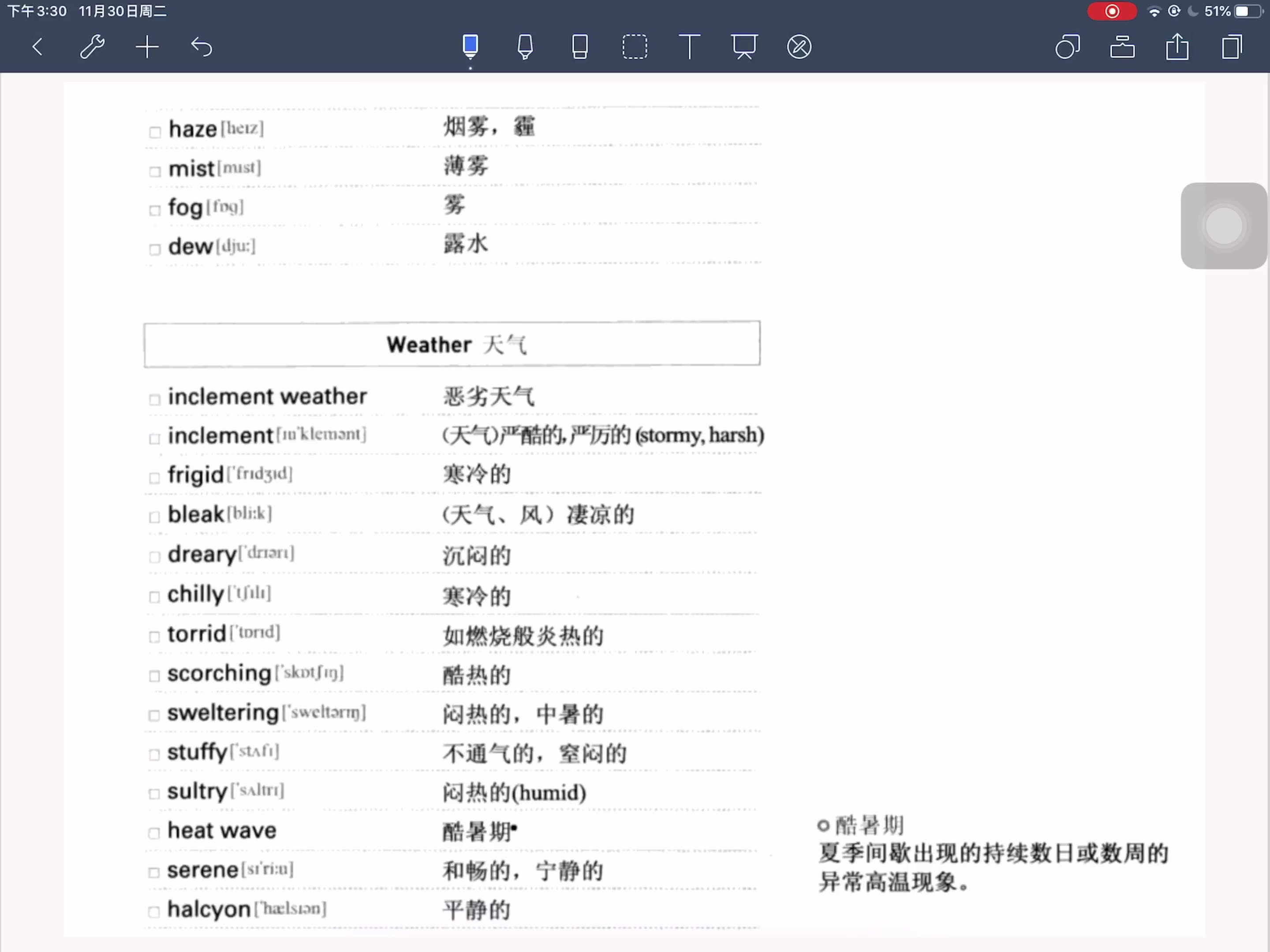Check the box beside sweltering

154,716
